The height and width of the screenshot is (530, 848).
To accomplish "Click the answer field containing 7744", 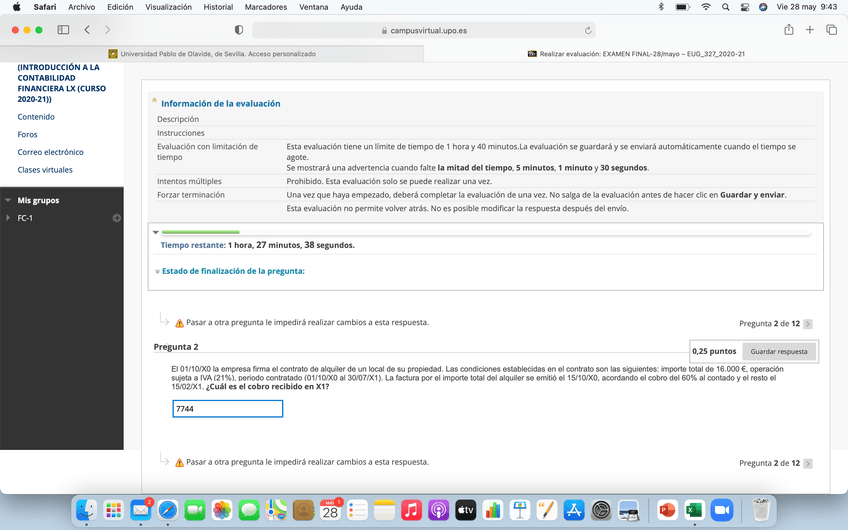I will (x=228, y=409).
